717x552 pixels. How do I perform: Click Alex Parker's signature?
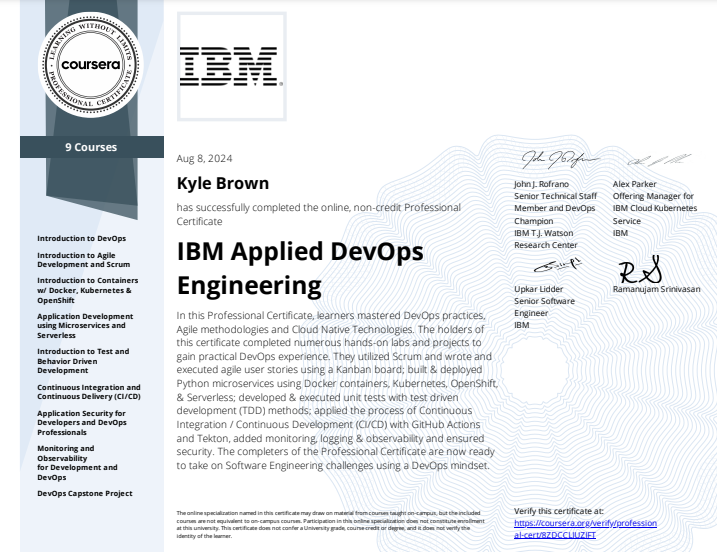pos(658,160)
